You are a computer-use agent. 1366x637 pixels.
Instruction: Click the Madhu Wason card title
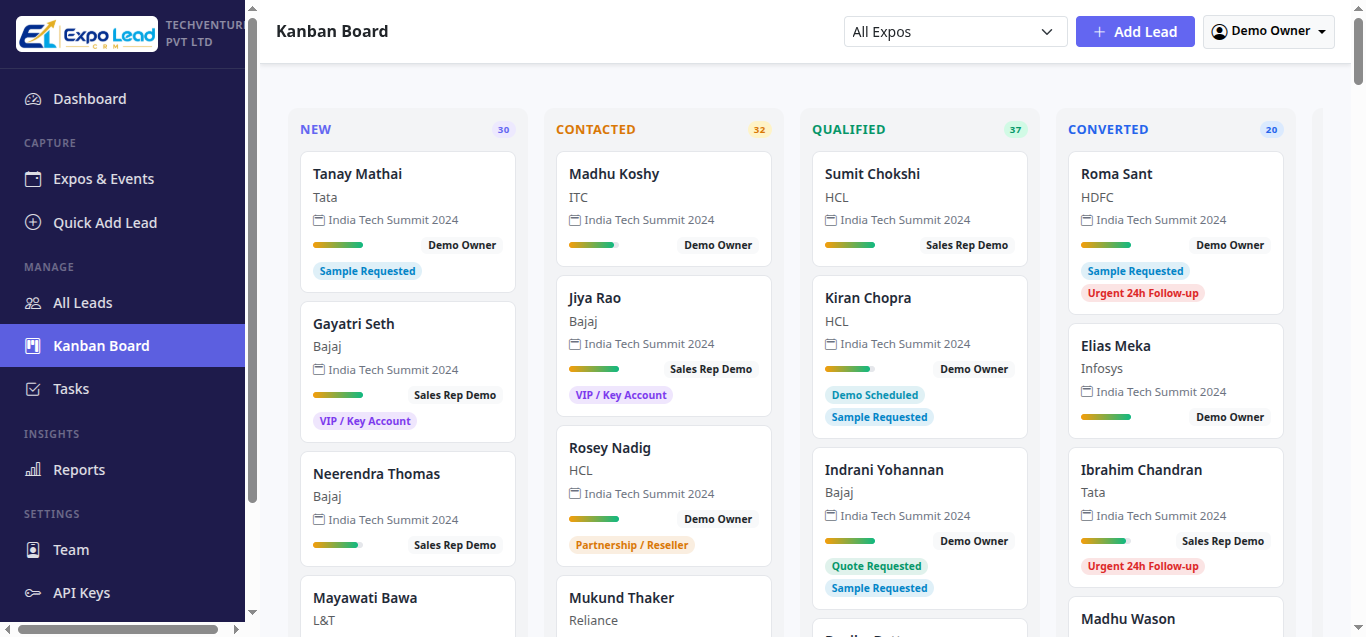[x=1128, y=619]
